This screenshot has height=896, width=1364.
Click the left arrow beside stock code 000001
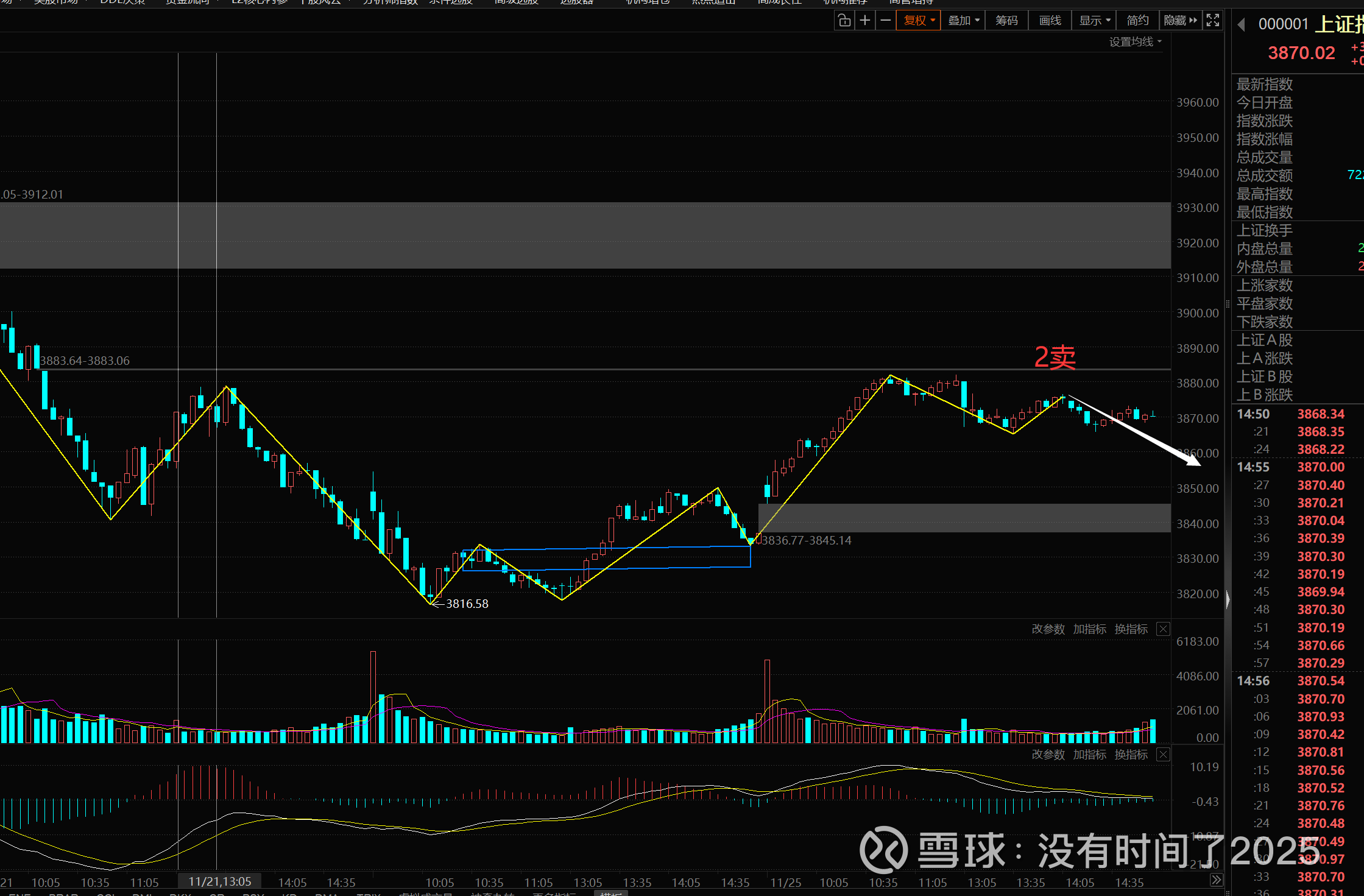[x=1241, y=25]
